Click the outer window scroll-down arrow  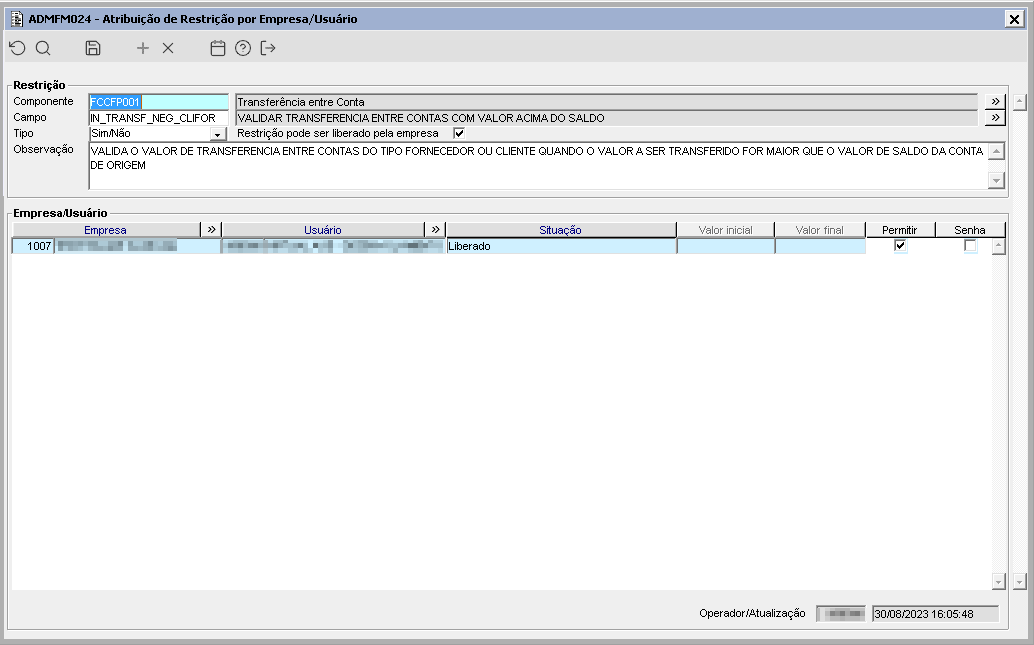tap(1019, 581)
